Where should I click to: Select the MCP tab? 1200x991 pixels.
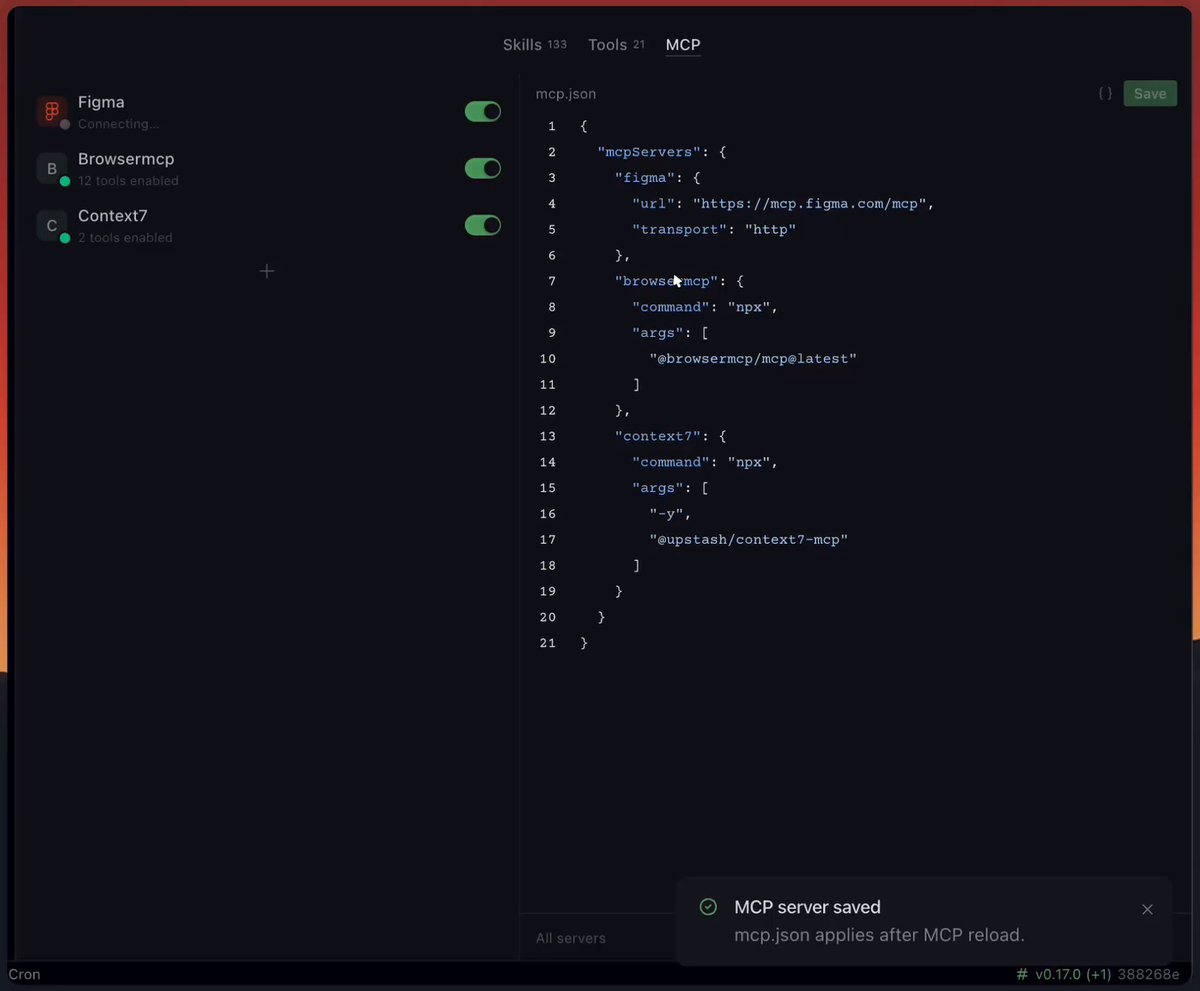[683, 45]
